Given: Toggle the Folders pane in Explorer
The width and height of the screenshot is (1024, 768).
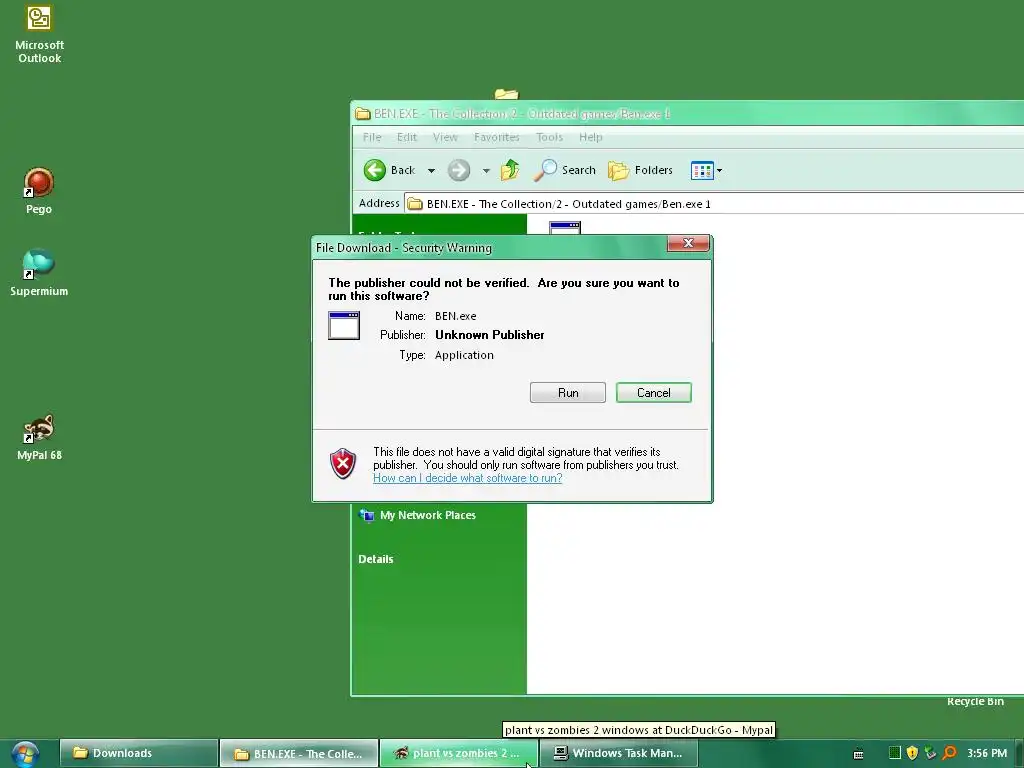Looking at the screenshot, I should pos(640,170).
